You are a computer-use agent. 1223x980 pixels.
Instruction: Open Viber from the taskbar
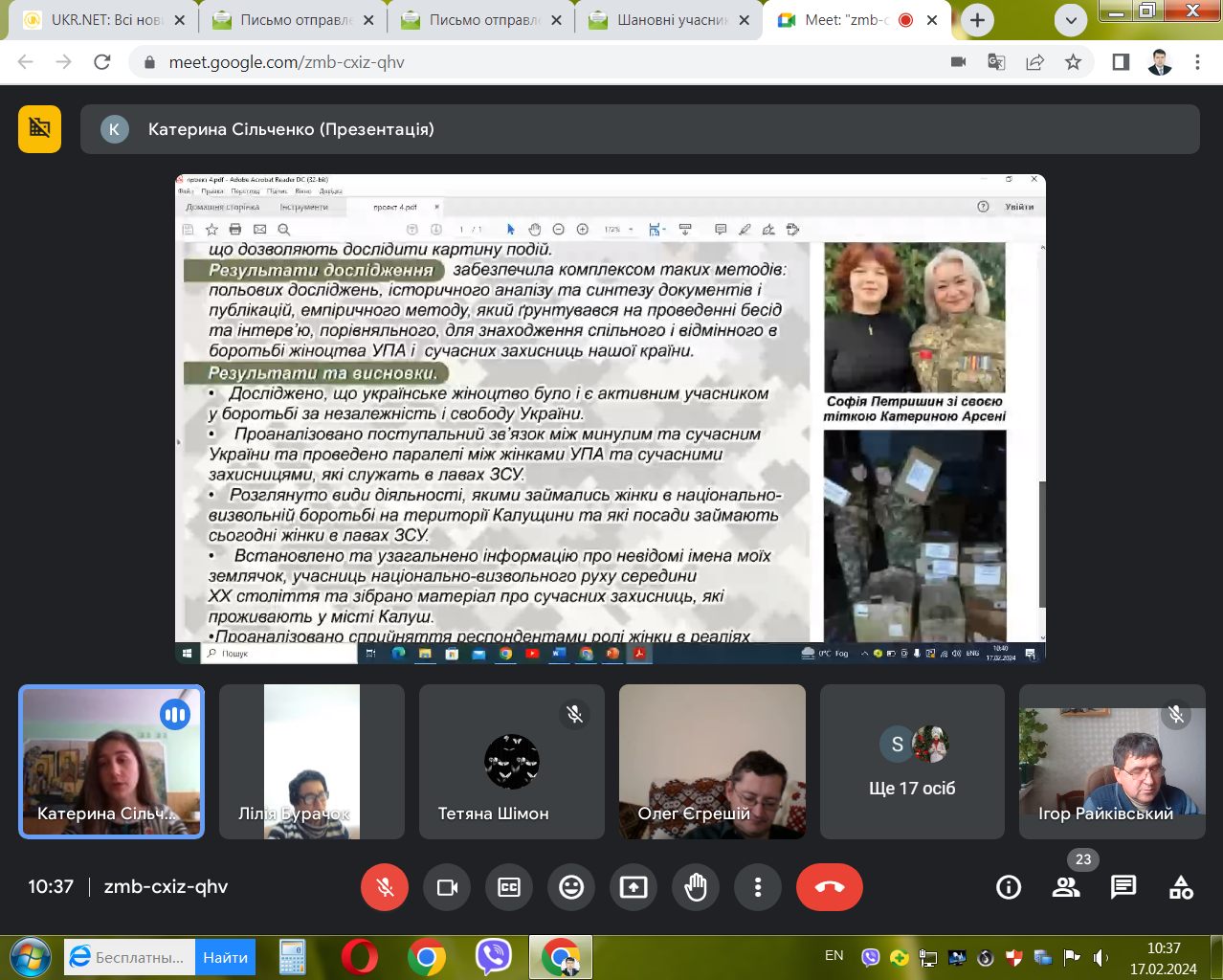coord(493,956)
